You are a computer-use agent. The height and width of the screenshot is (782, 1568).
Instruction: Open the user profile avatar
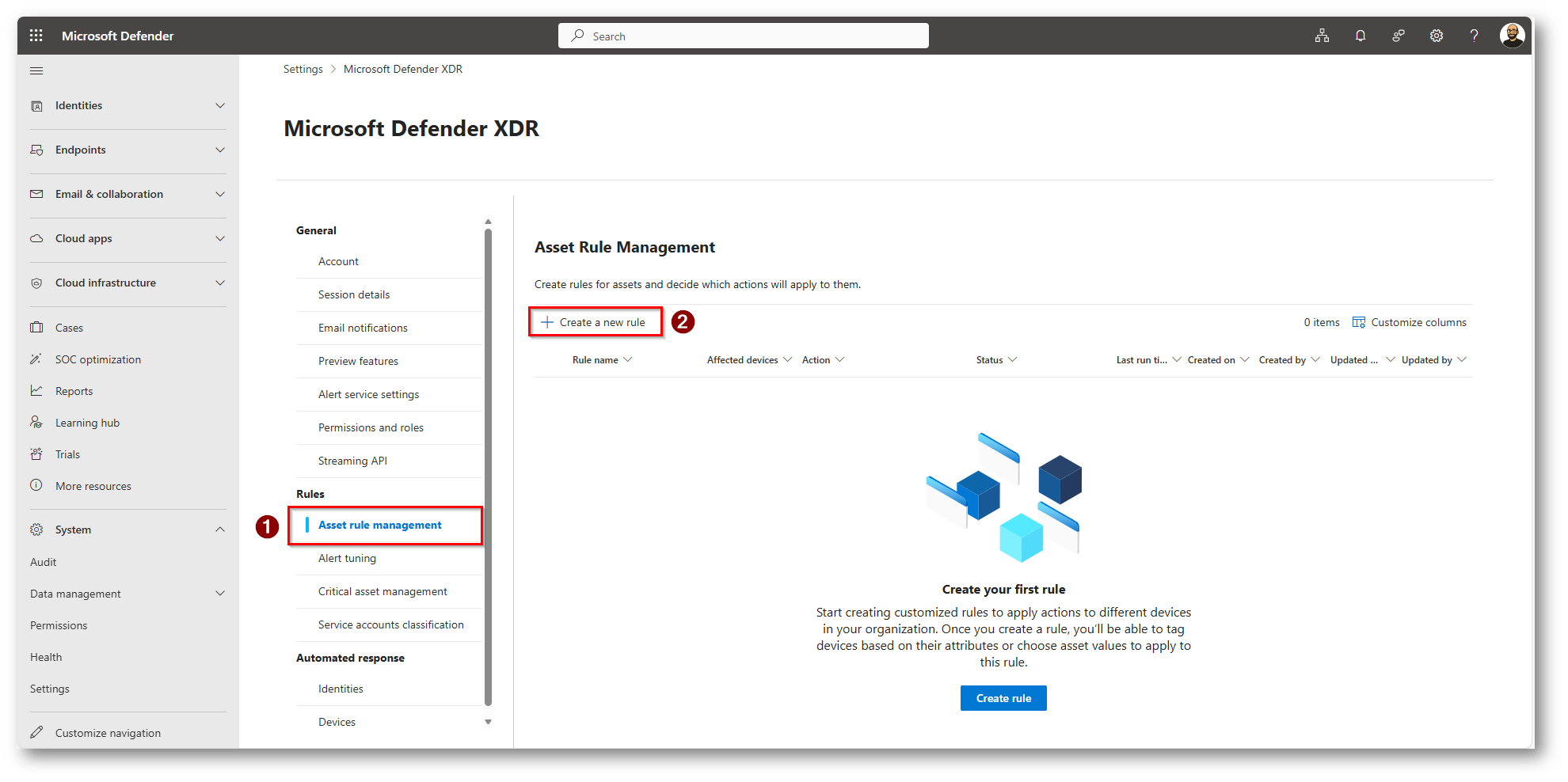(1512, 36)
